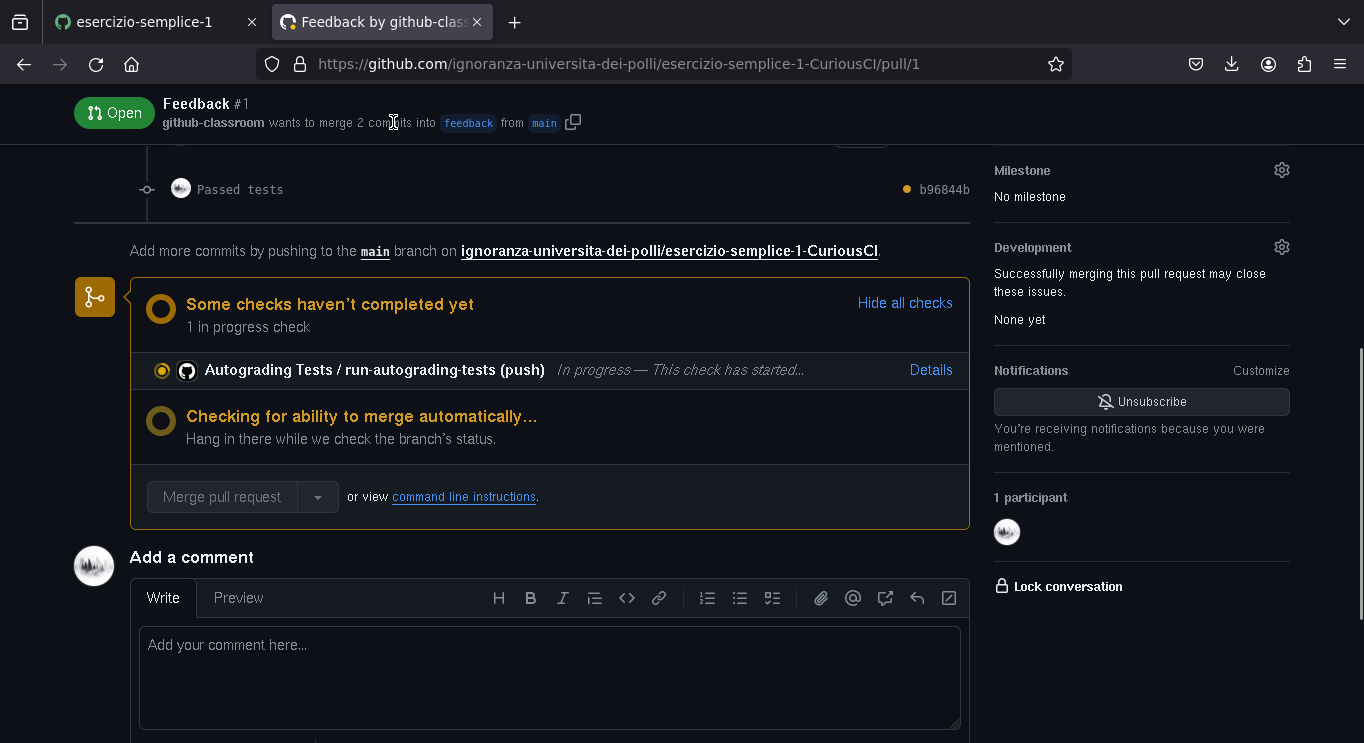Open the feedback base branch label

coord(469,123)
